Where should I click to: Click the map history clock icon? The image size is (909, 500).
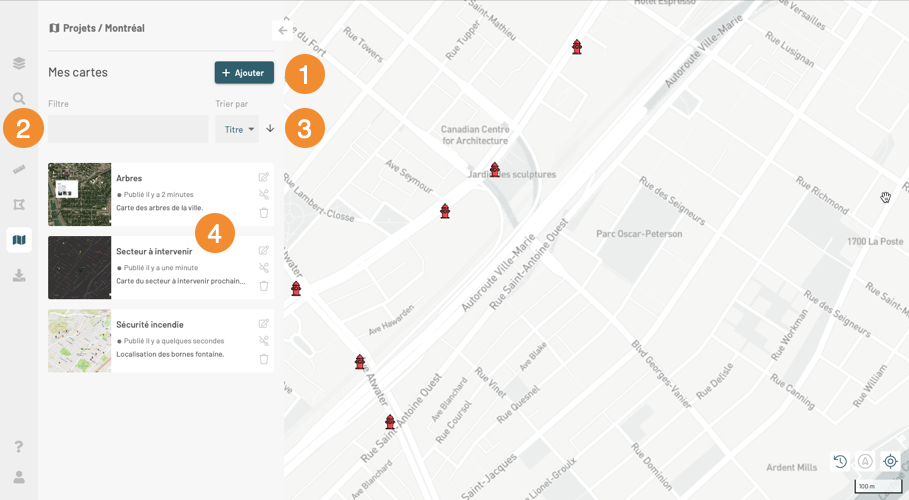pyautogui.click(x=840, y=461)
